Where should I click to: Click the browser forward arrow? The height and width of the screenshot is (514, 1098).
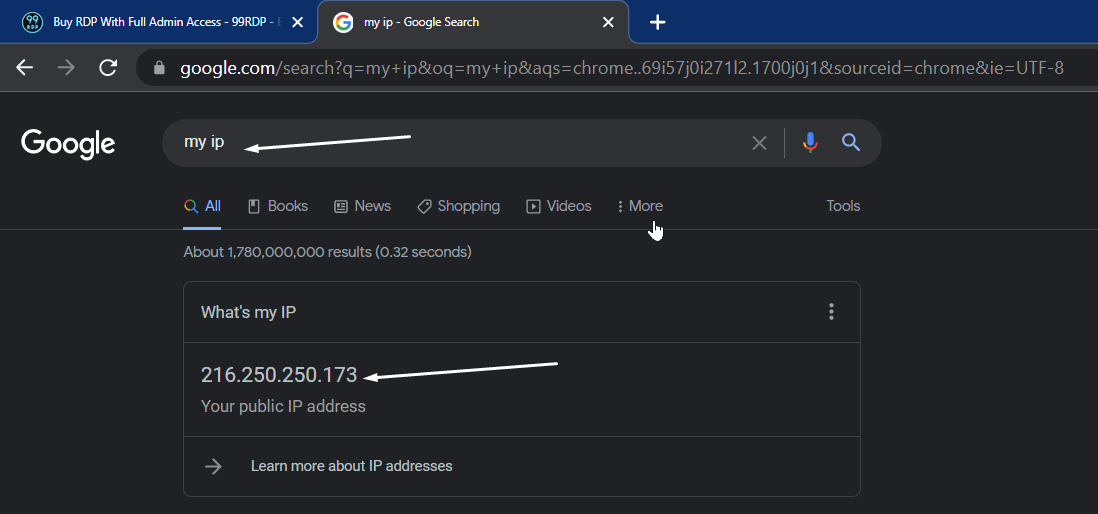point(66,68)
